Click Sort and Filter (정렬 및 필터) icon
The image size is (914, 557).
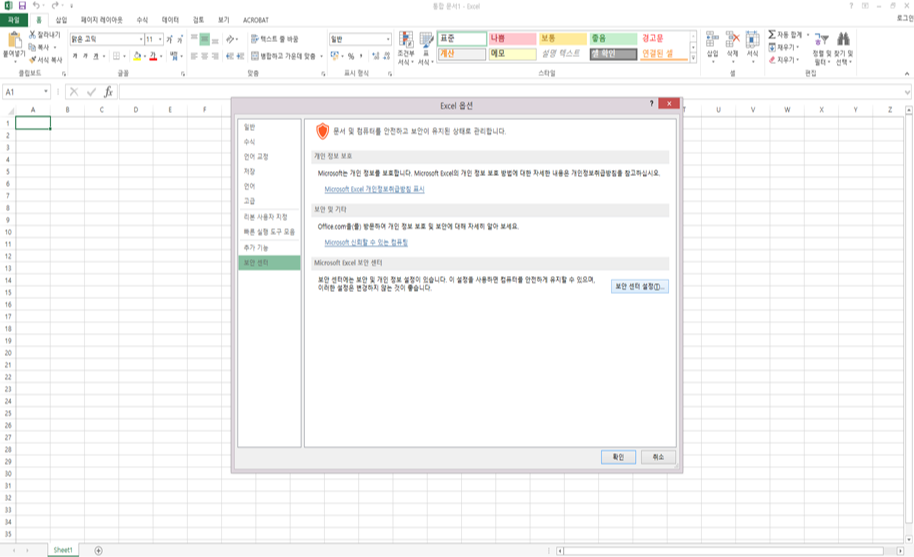click(x=821, y=40)
